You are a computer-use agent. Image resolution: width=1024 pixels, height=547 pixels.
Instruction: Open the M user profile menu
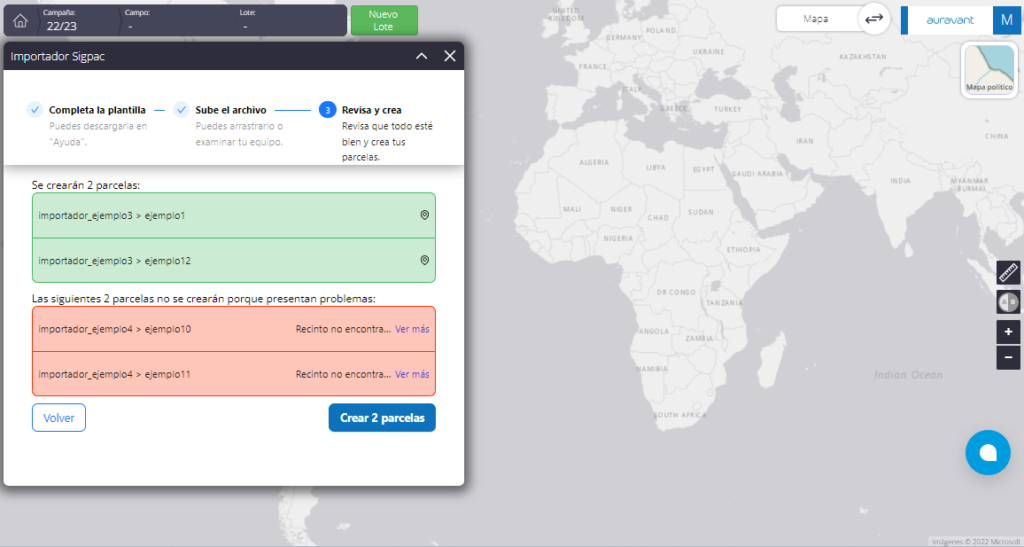1006,20
